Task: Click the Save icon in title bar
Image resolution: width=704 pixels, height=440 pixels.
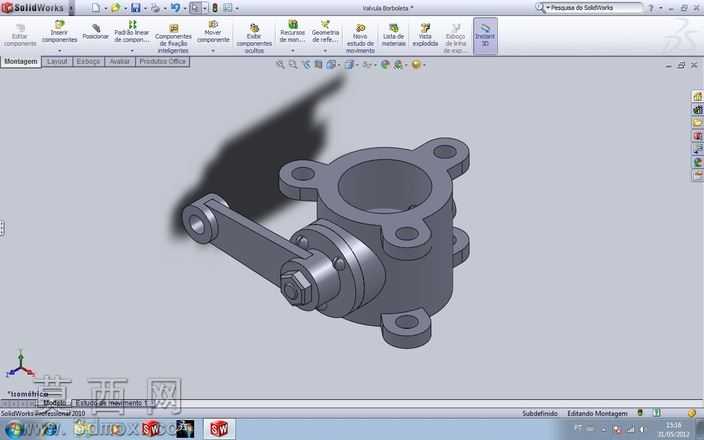Action: (136, 8)
